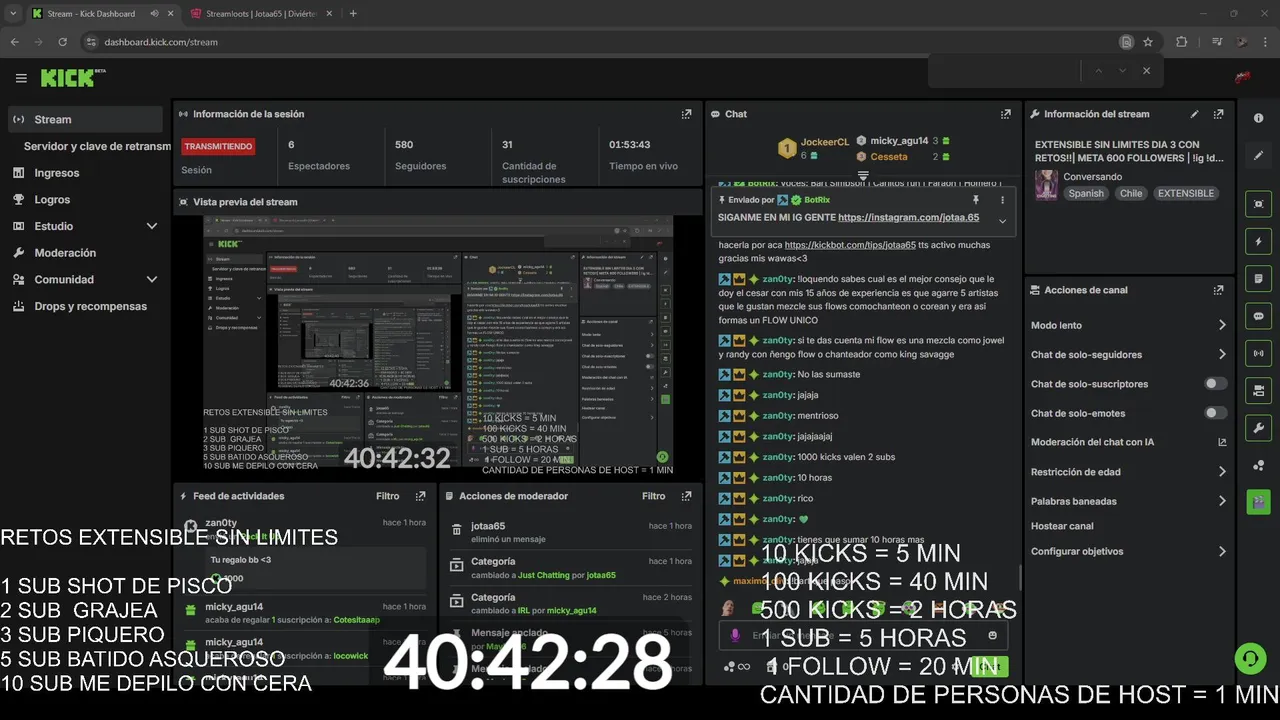
Task: Pop out the Acciones de moderador panel
Action: coord(686,496)
